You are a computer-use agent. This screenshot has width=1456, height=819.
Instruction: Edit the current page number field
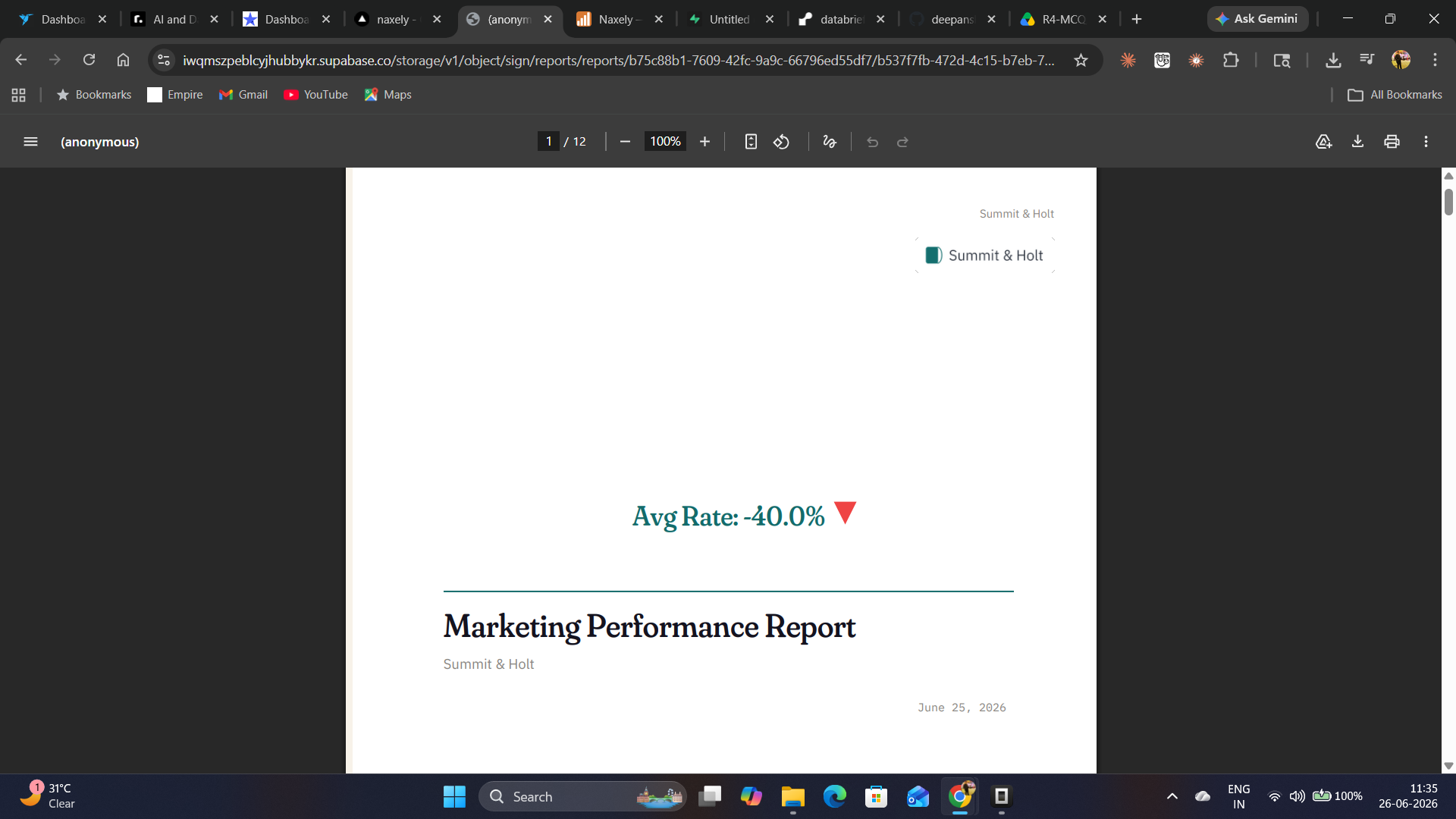click(548, 141)
